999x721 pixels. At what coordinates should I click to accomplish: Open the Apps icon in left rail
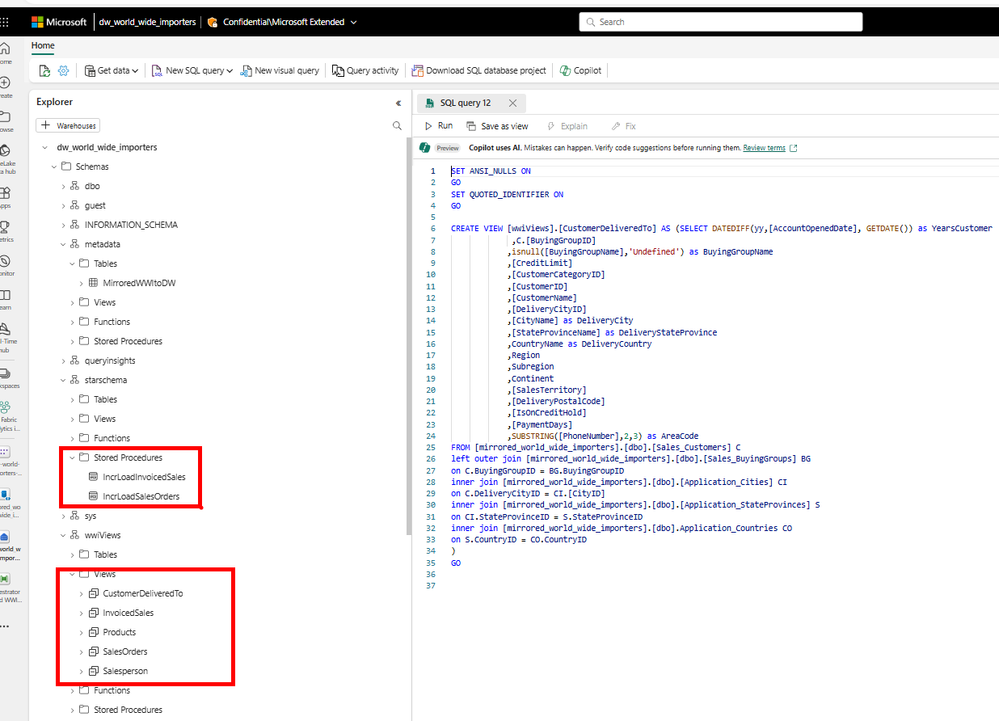5,192
